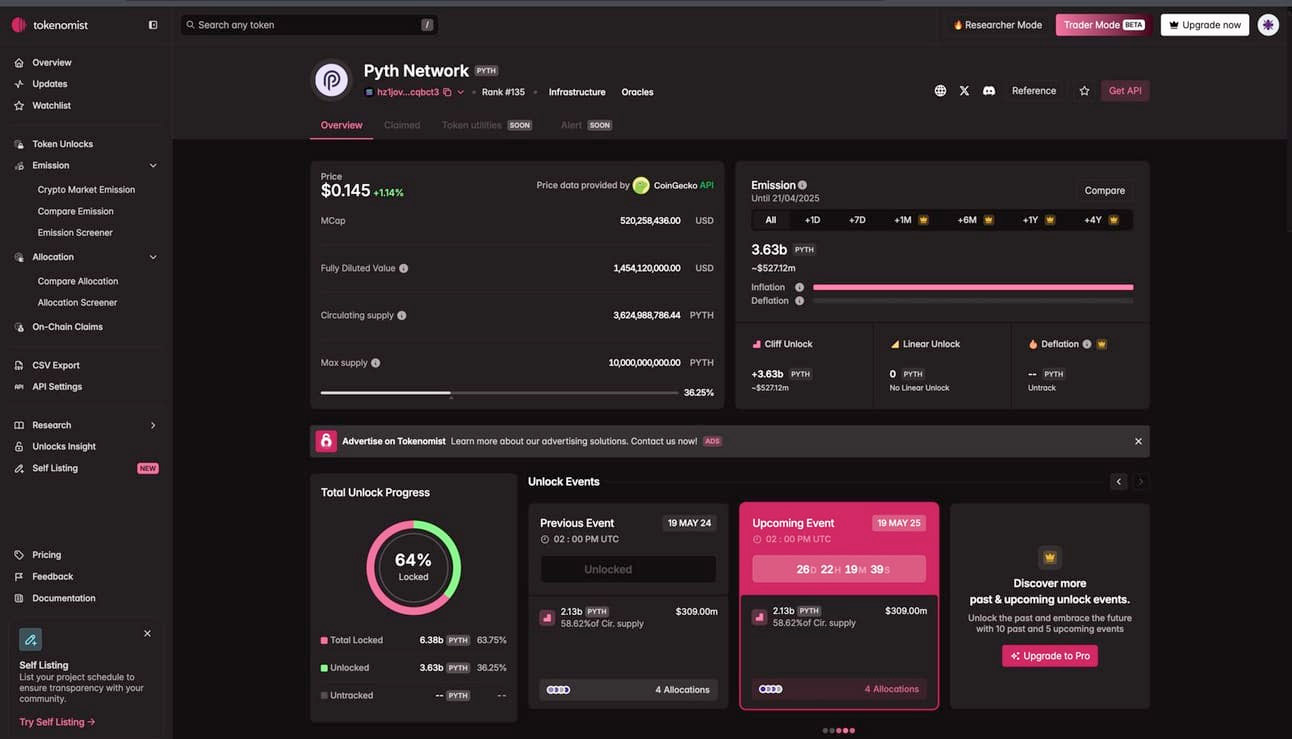The image size is (1292, 739).
Task: Collapse the Emission sidebar section
Action: pos(152,165)
